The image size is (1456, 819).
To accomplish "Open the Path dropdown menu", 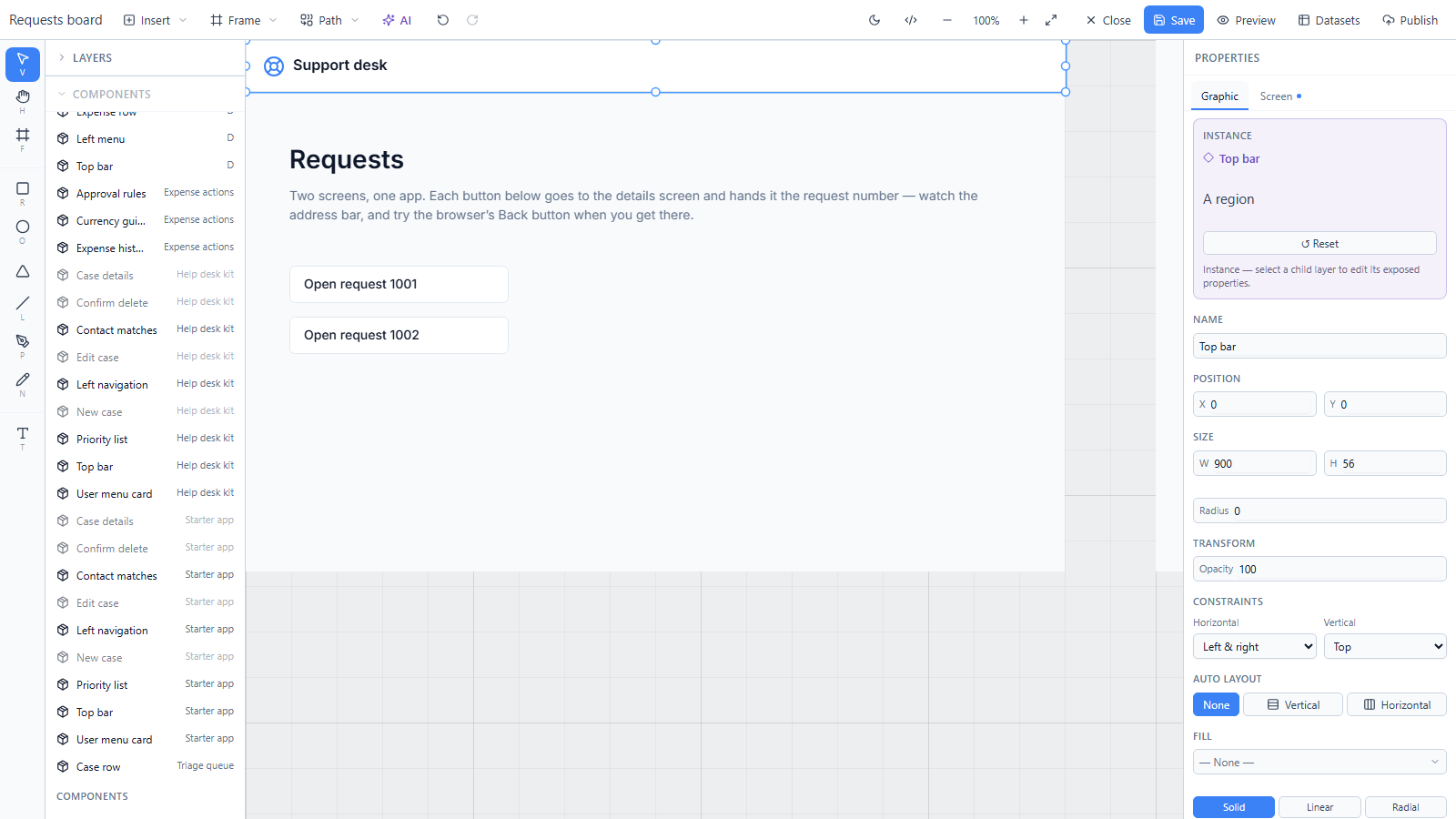I will (329, 20).
